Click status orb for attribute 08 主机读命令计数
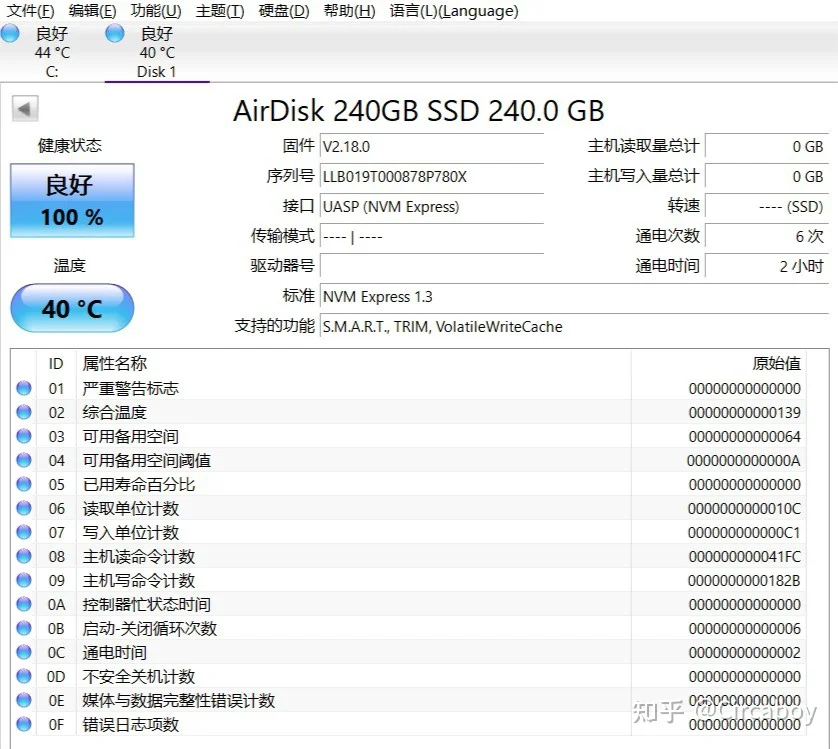This screenshot has height=749, width=838. (x=24, y=557)
